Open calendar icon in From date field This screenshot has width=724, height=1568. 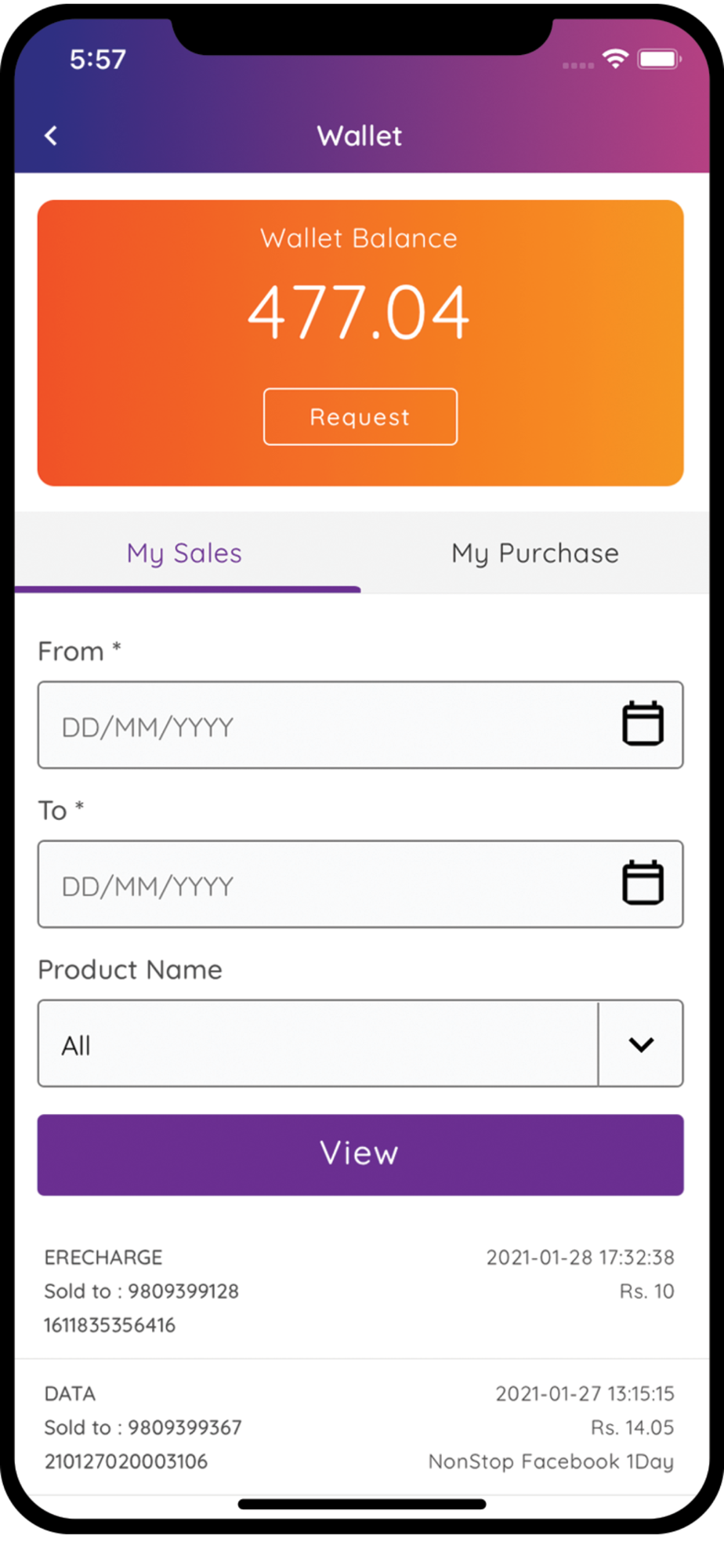(x=643, y=723)
